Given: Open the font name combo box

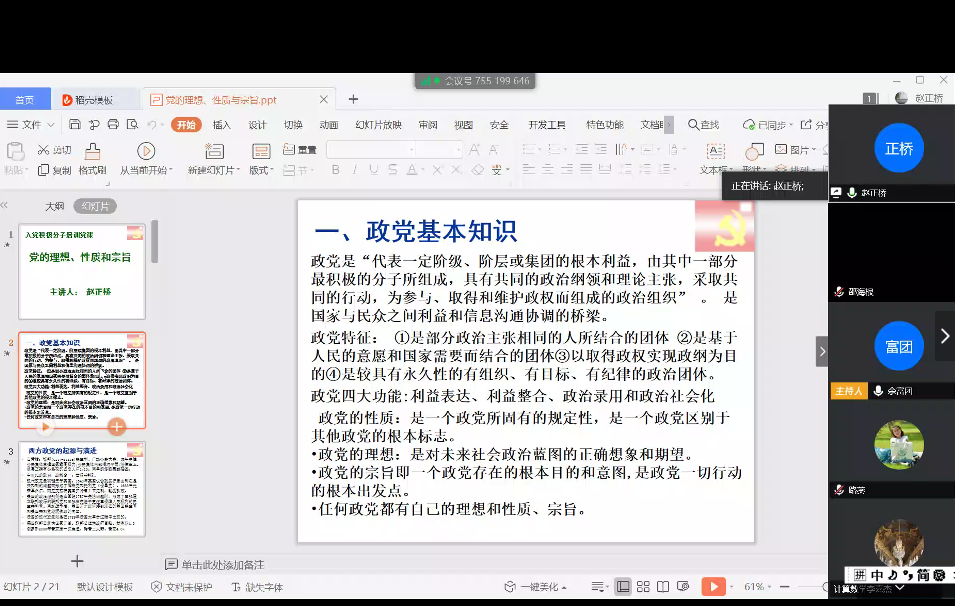Looking at the screenshot, I should point(369,150).
